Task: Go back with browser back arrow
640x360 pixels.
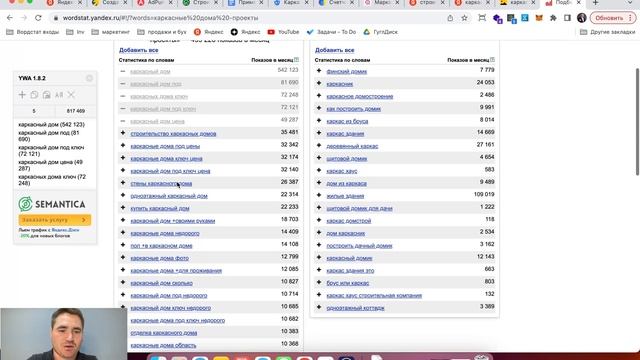Action: pyautogui.click(x=10, y=18)
